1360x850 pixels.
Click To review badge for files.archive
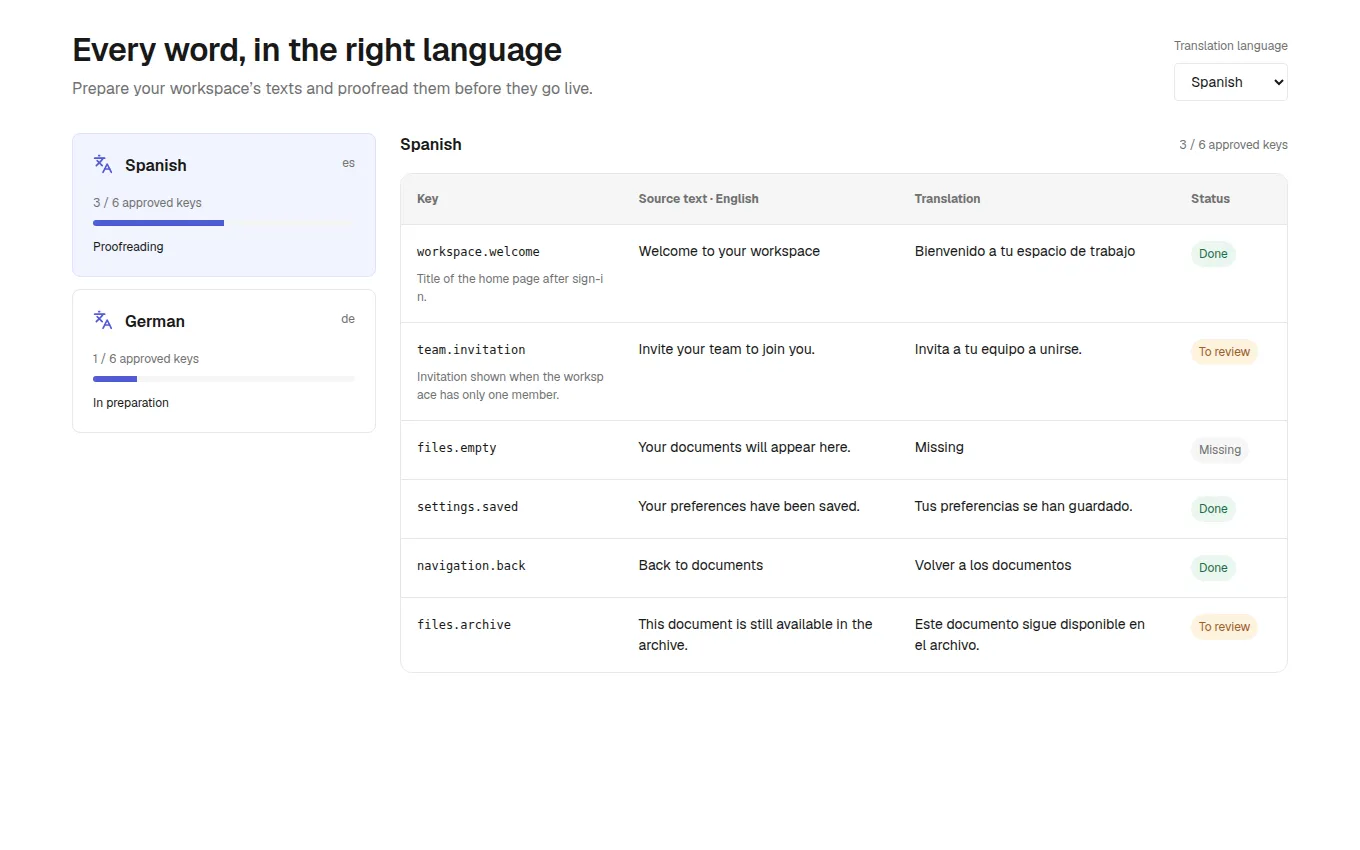click(1224, 627)
